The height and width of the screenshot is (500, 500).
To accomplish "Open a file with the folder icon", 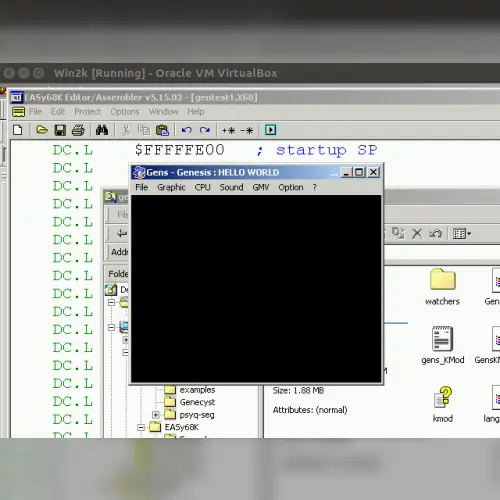I will (x=42, y=130).
